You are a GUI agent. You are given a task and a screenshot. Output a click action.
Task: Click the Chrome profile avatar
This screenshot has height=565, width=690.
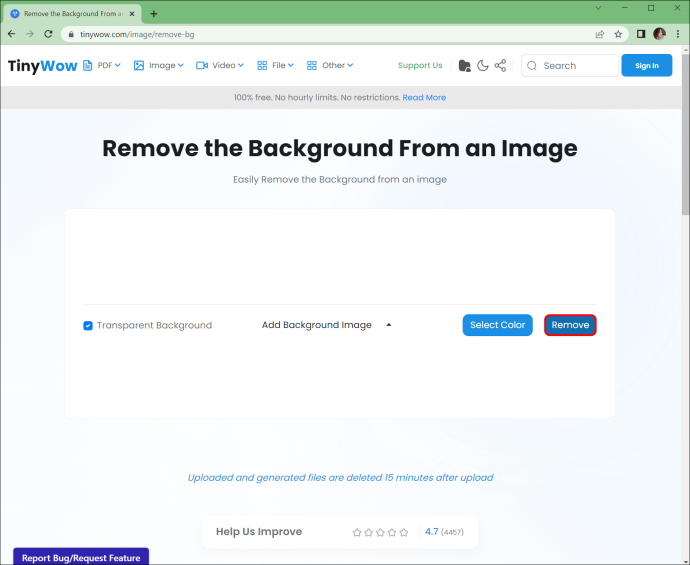(659, 34)
